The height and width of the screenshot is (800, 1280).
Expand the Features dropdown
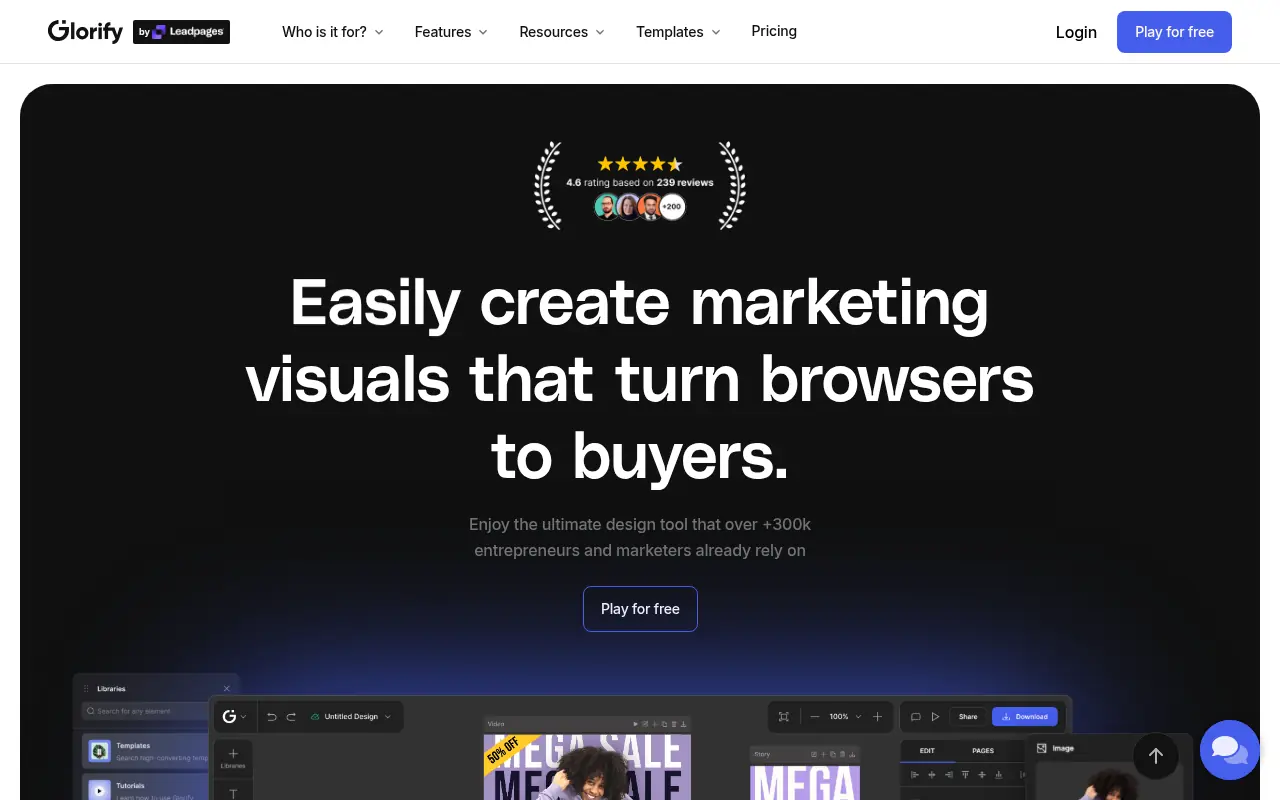[451, 32]
